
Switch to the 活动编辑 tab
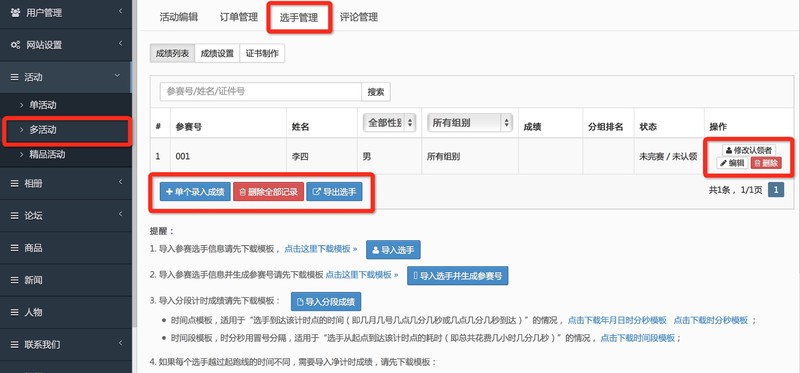pos(179,17)
